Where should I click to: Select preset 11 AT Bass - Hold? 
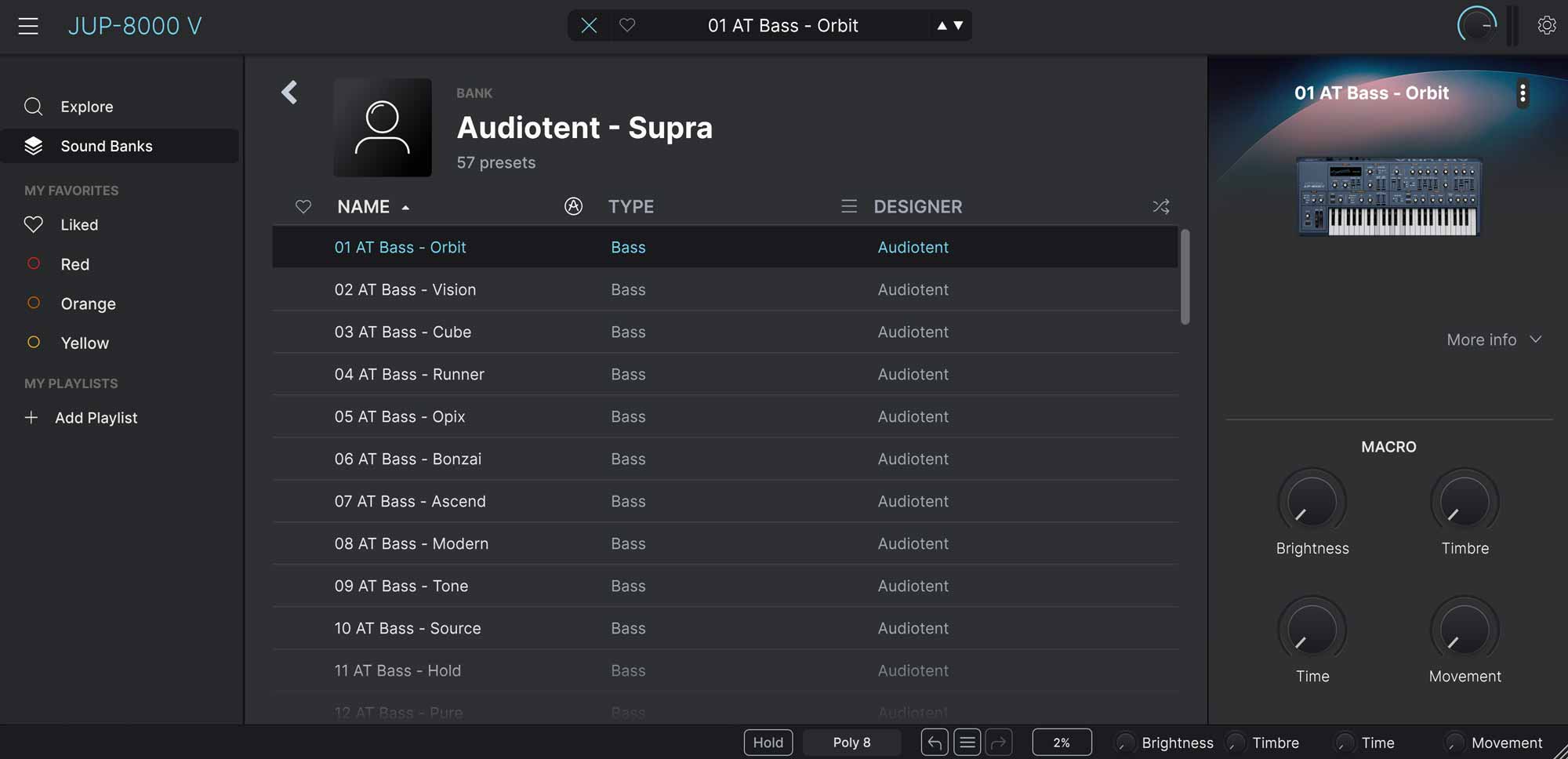(x=725, y=670)
